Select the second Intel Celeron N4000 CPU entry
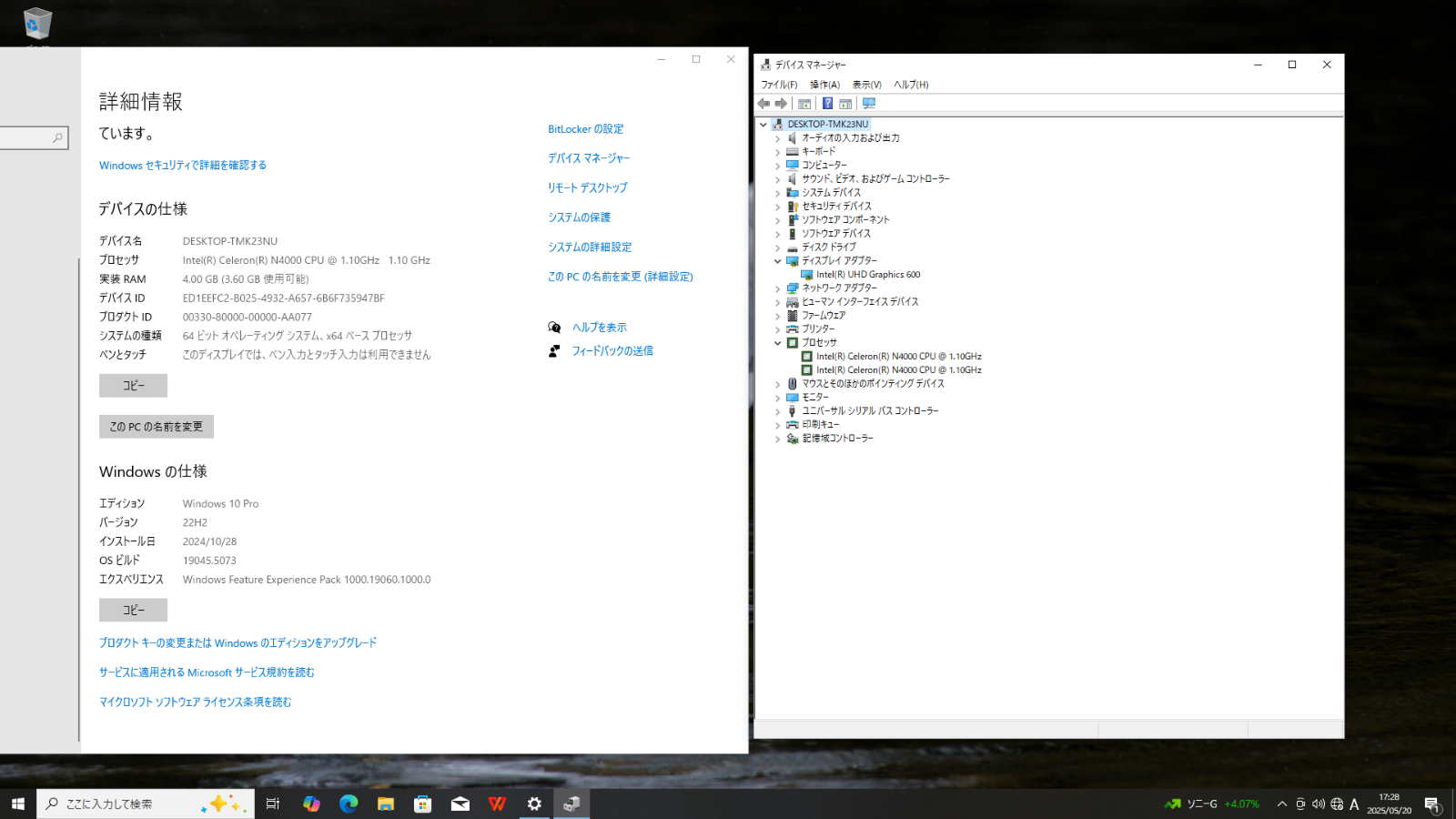Screen dimensions: 1456x819 pyautogui.click(x=898, y=369)
